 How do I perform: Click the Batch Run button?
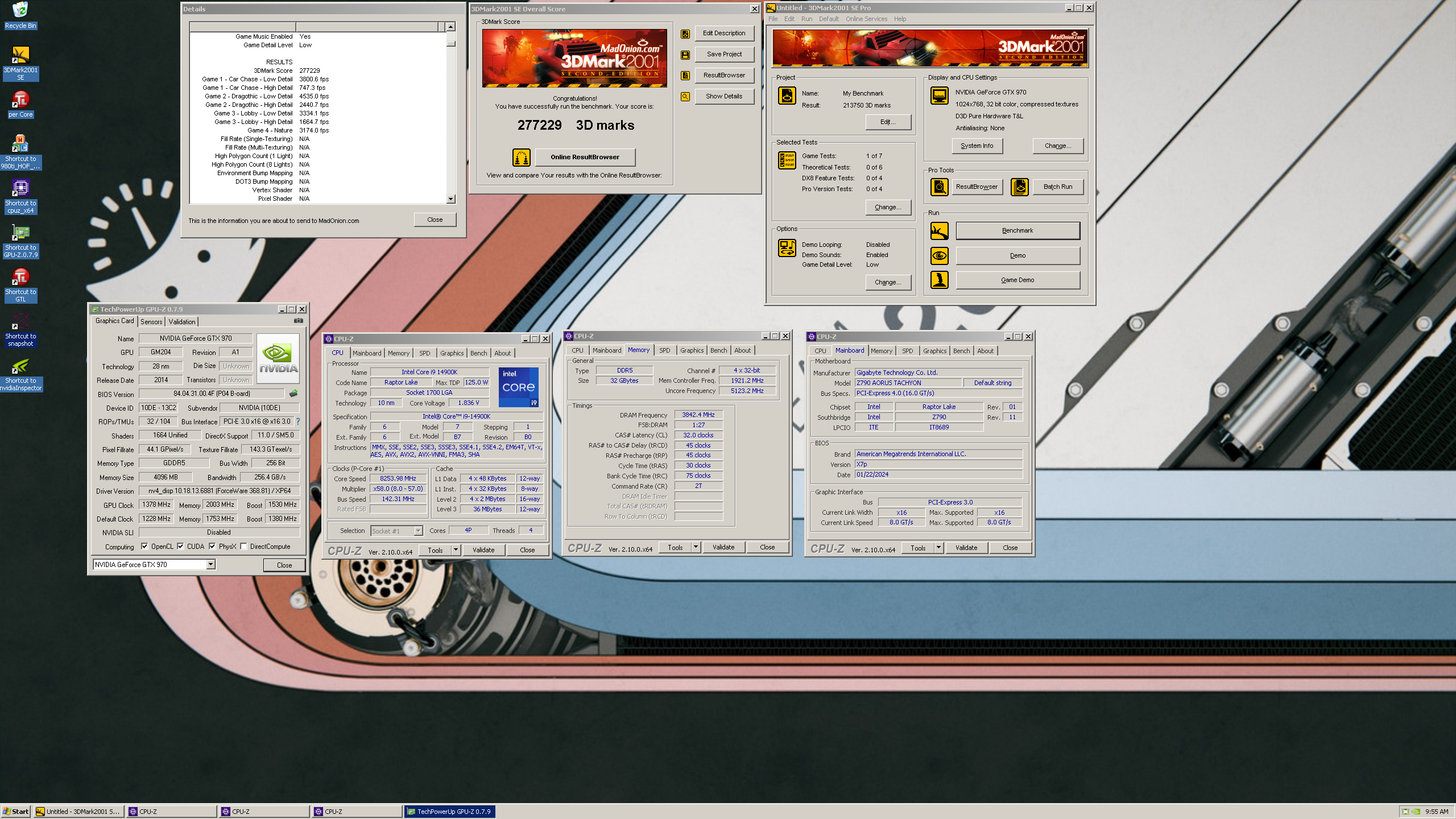tap(1058, 187)
